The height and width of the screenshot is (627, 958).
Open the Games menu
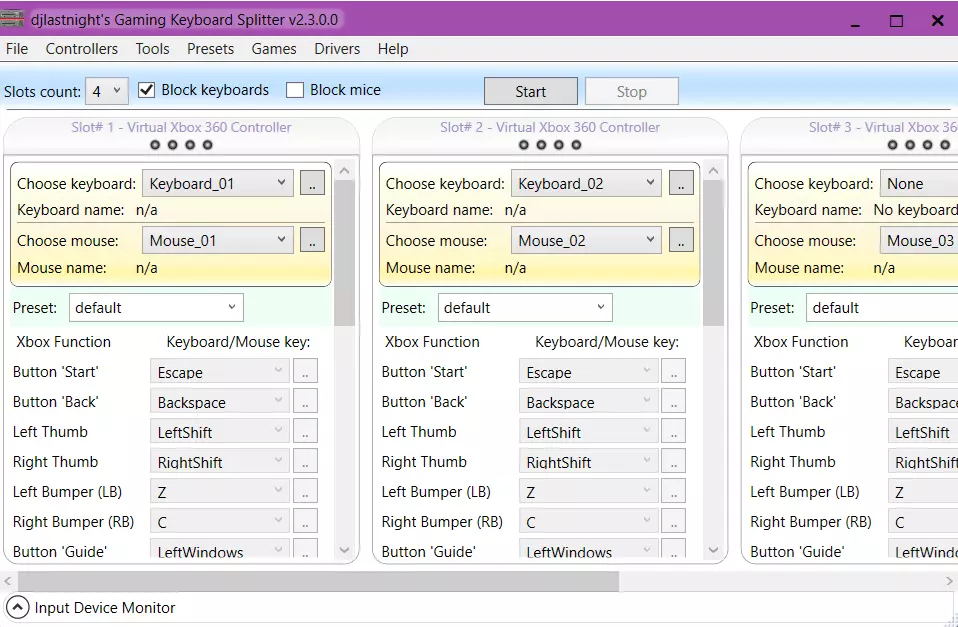274,49
